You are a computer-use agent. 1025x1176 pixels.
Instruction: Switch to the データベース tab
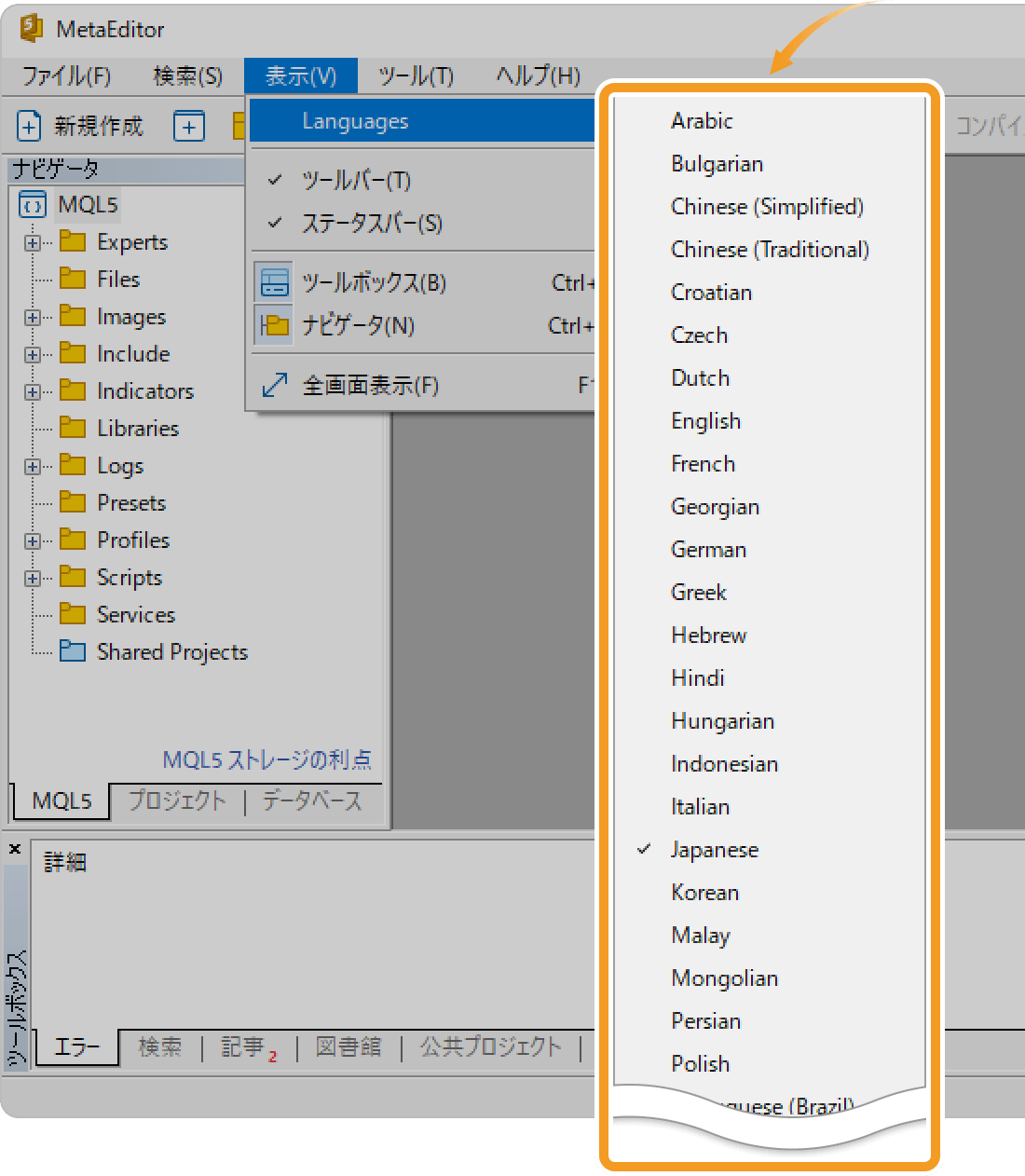coord(312,800)
